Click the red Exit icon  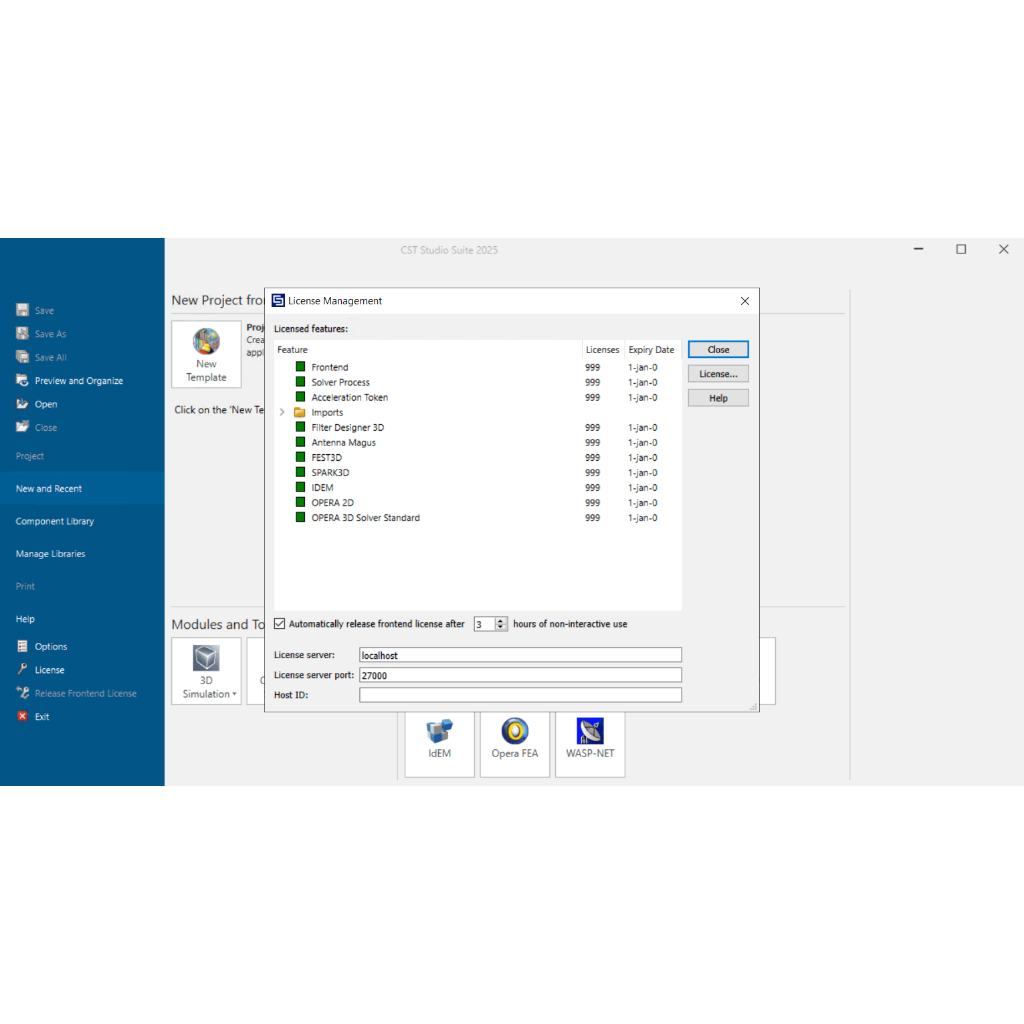22,716
